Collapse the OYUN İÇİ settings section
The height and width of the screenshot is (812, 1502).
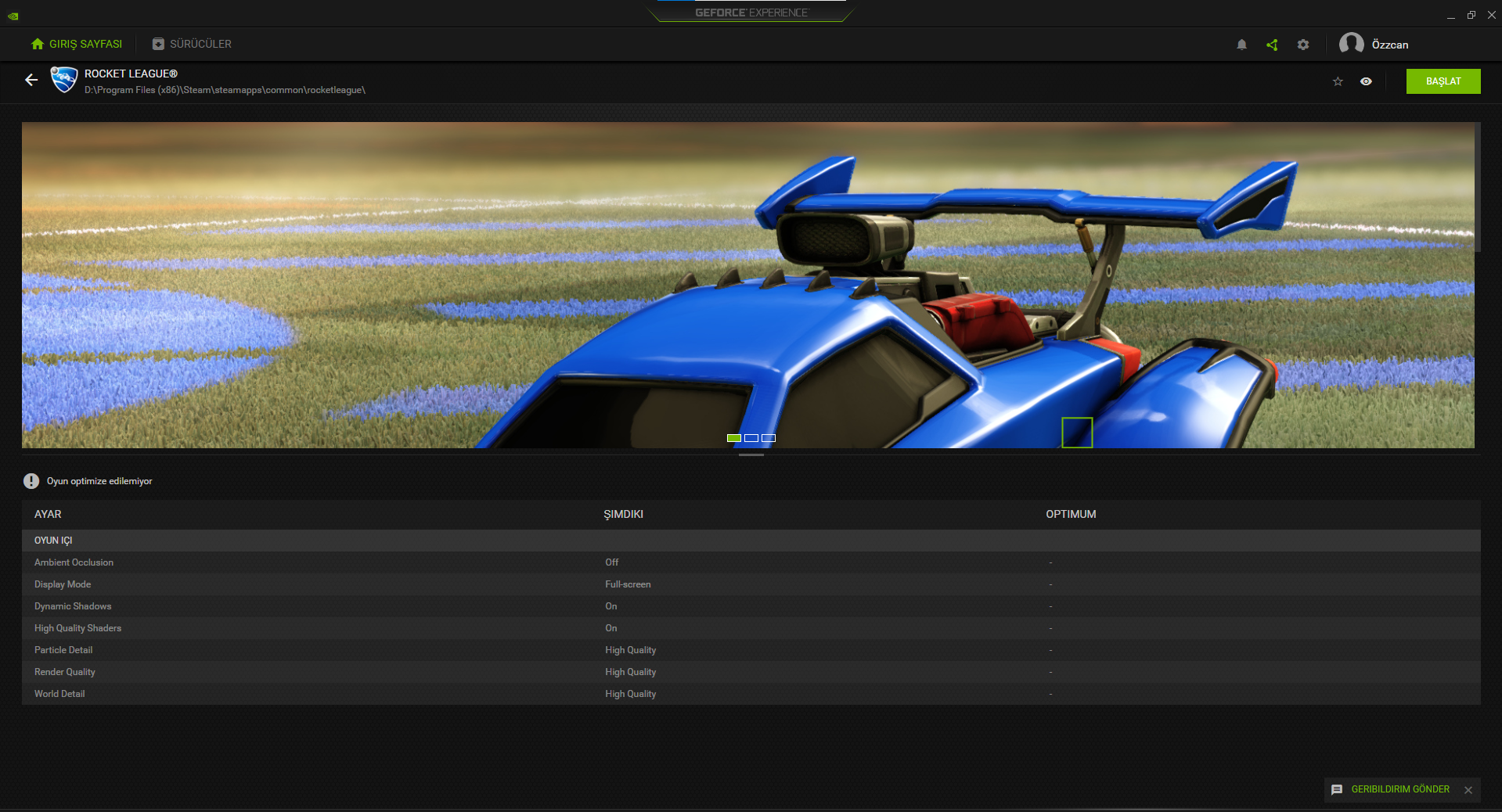click(x=53, y=541)
